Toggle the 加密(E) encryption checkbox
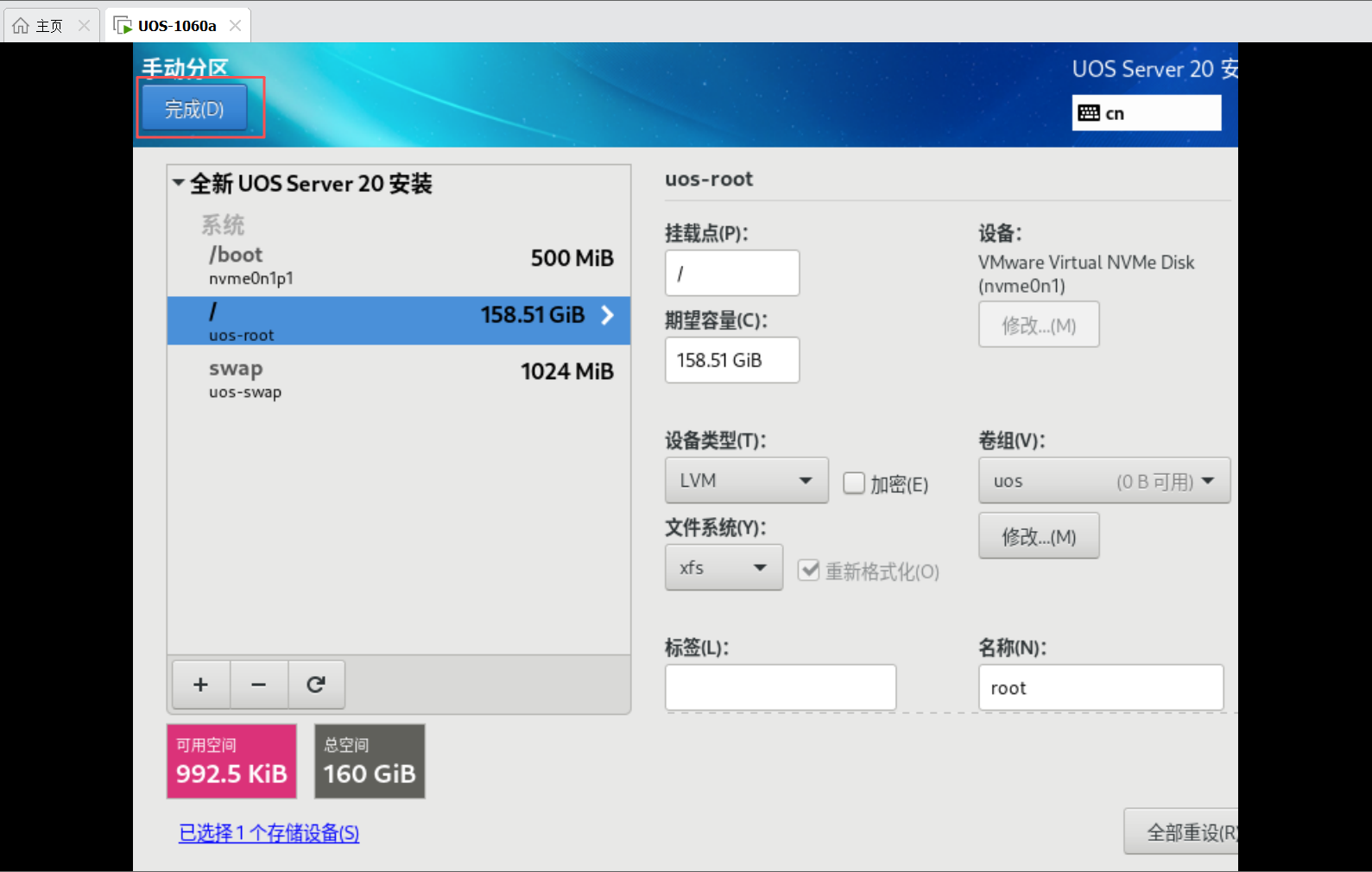 tap(854, 483)
